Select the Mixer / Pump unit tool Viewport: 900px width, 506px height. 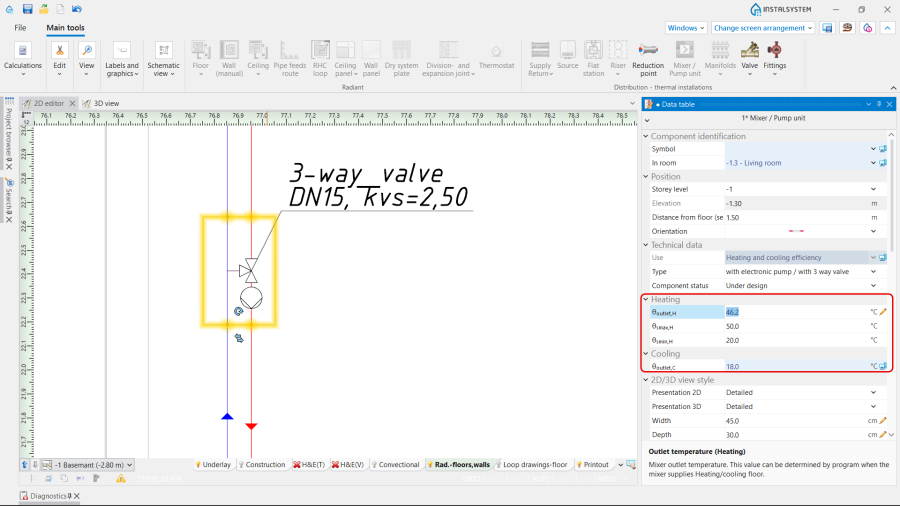point(685,59)
